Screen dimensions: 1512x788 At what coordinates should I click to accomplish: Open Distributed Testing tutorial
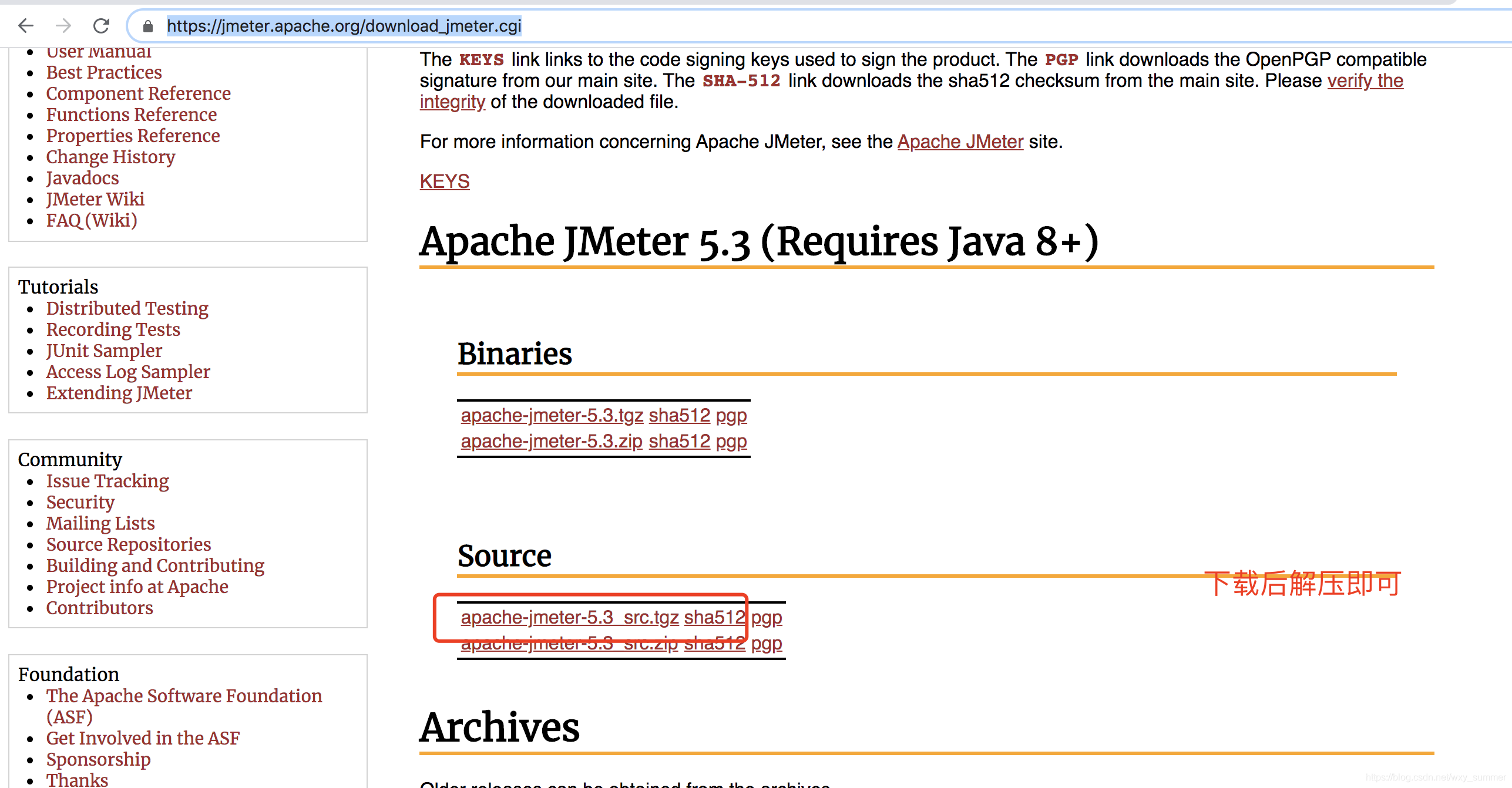pos(127,308)
